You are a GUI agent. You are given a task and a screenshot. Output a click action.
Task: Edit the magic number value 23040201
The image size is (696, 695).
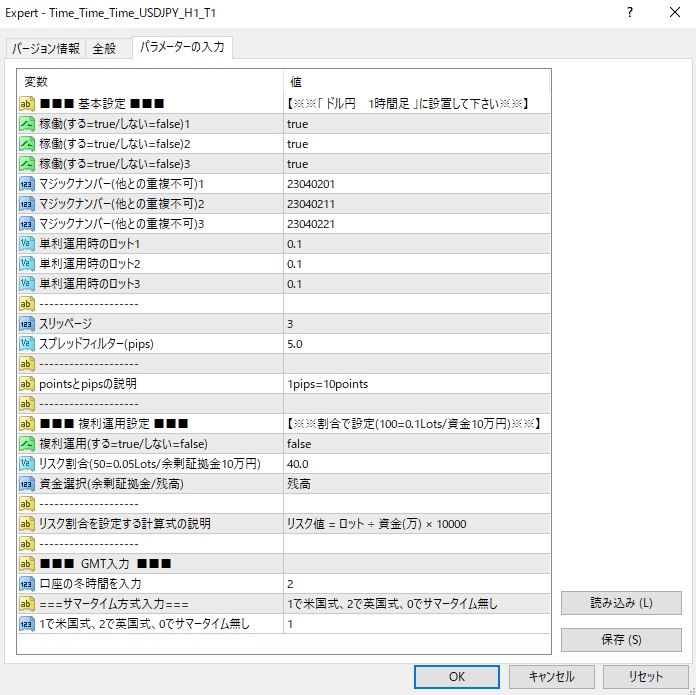[416, 184]
